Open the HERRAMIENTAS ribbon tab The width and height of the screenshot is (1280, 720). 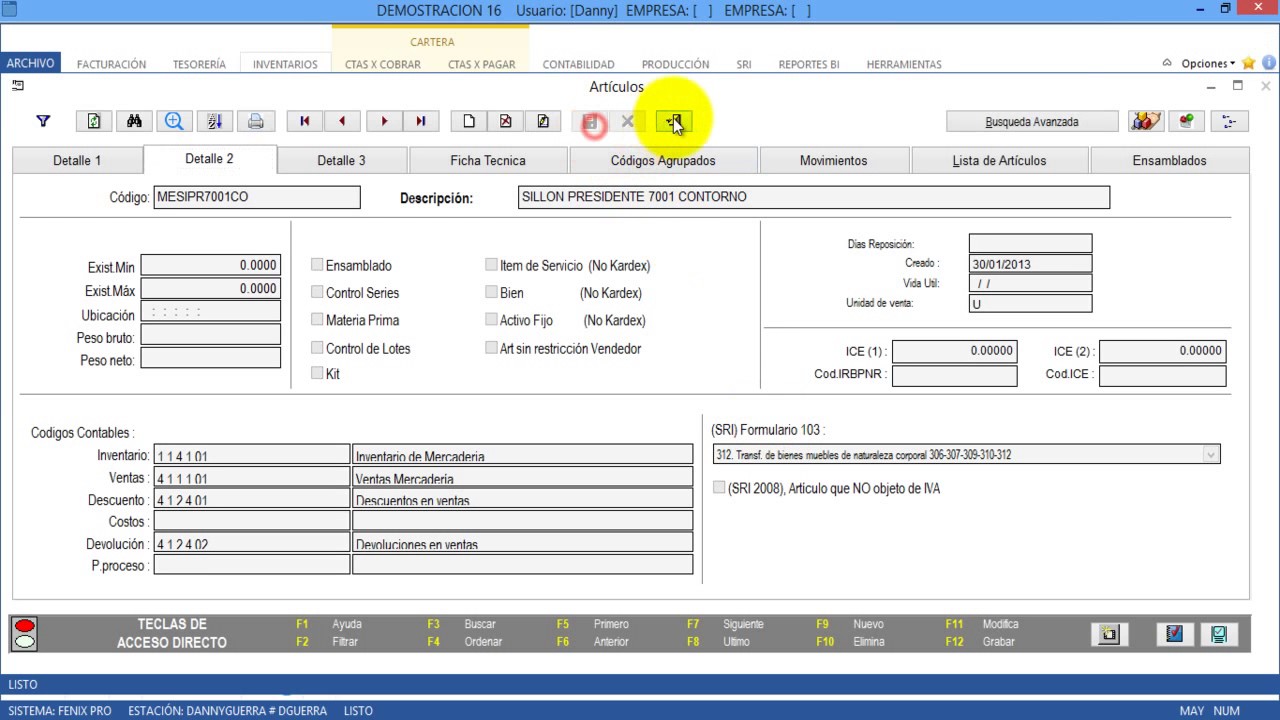pos(904,64)
